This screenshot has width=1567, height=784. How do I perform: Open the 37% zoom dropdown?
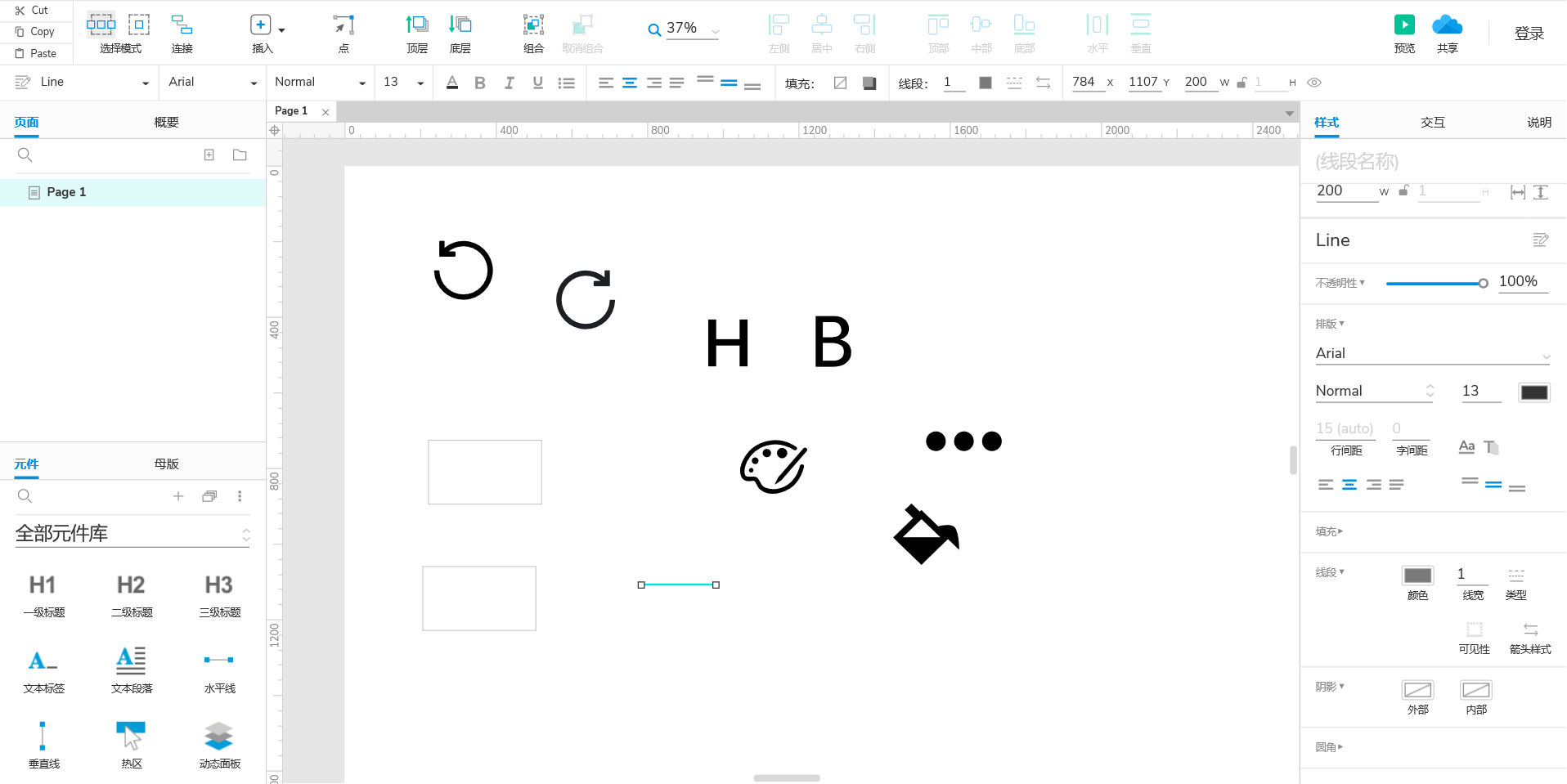click(715, 31)
